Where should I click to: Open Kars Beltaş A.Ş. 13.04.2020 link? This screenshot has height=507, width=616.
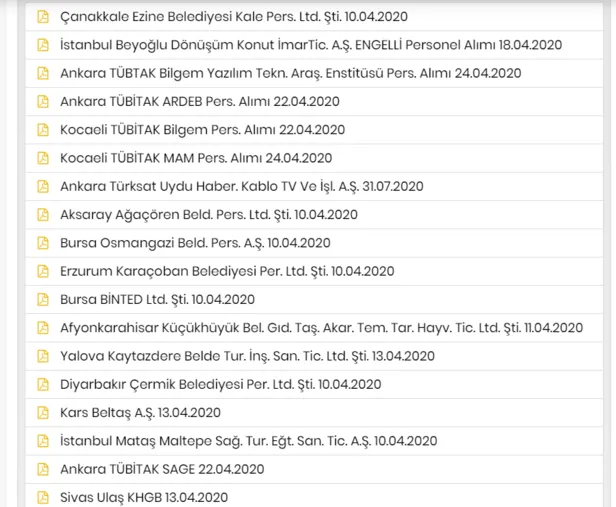pos(140,412)
